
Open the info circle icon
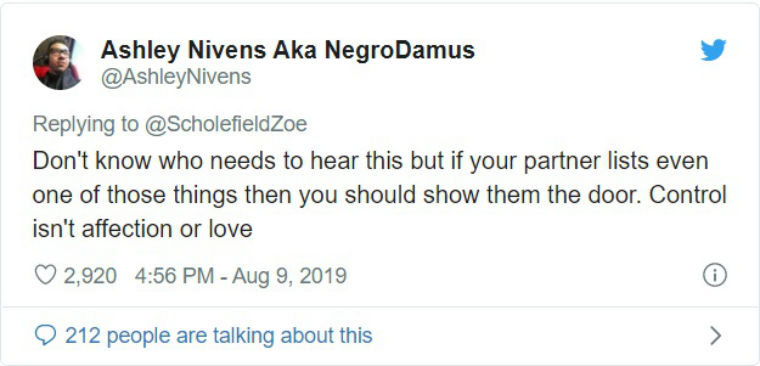tap(714, 276)
